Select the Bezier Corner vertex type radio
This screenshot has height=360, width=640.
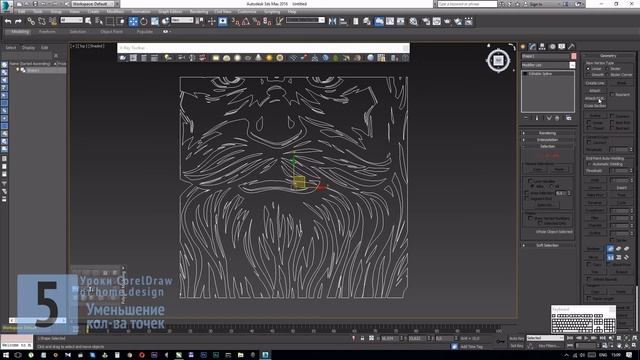607,75
